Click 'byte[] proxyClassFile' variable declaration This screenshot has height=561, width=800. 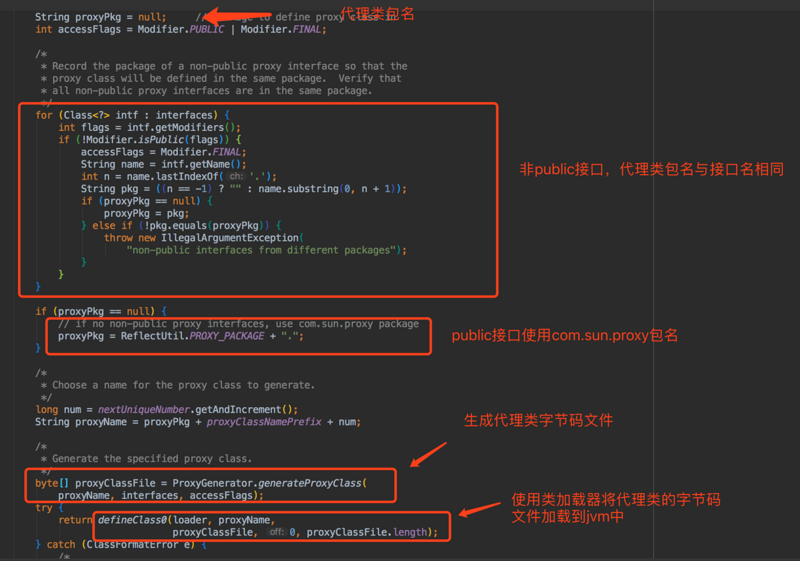point(95,483)
